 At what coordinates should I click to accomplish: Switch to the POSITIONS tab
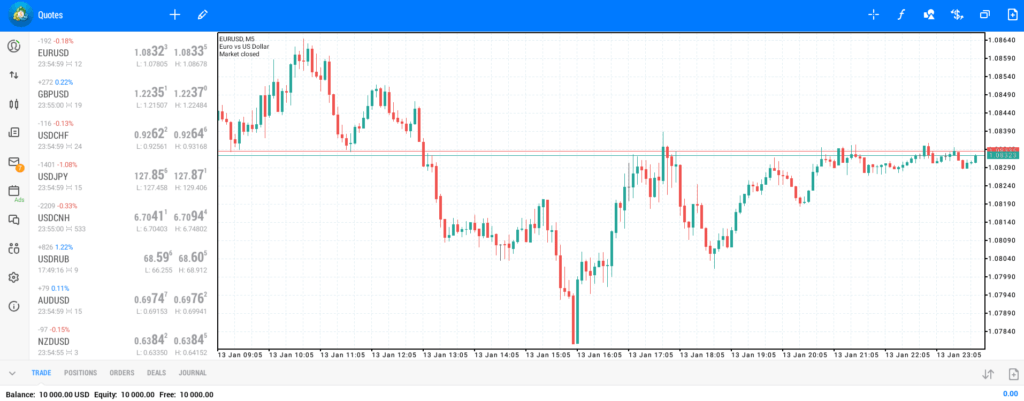[x=80, y=373]
